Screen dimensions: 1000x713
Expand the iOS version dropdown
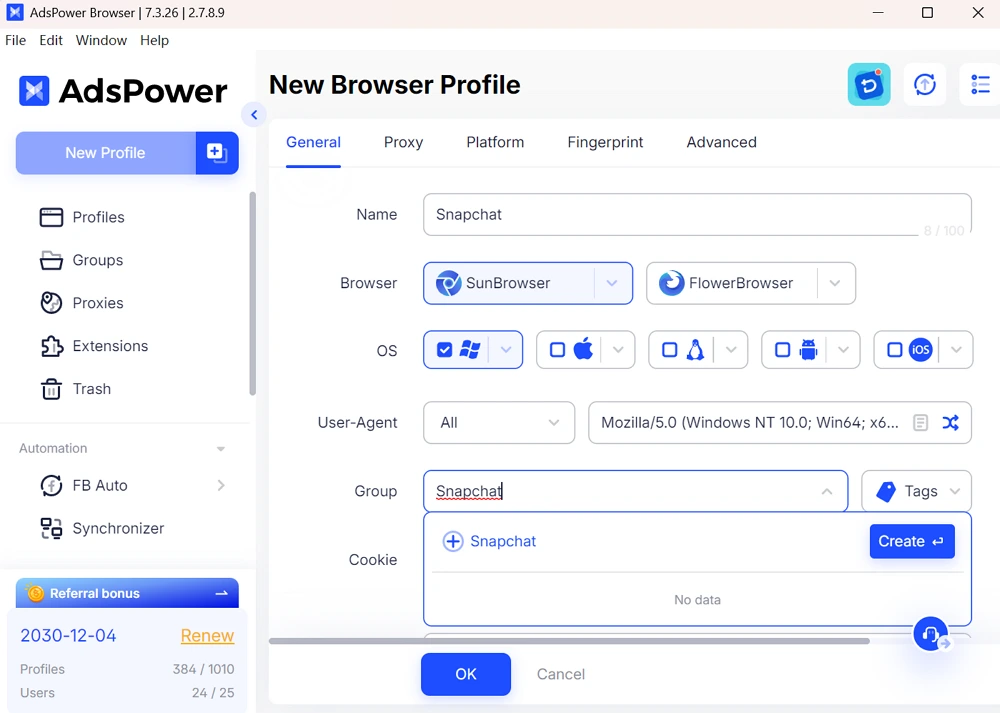[956, 349]
